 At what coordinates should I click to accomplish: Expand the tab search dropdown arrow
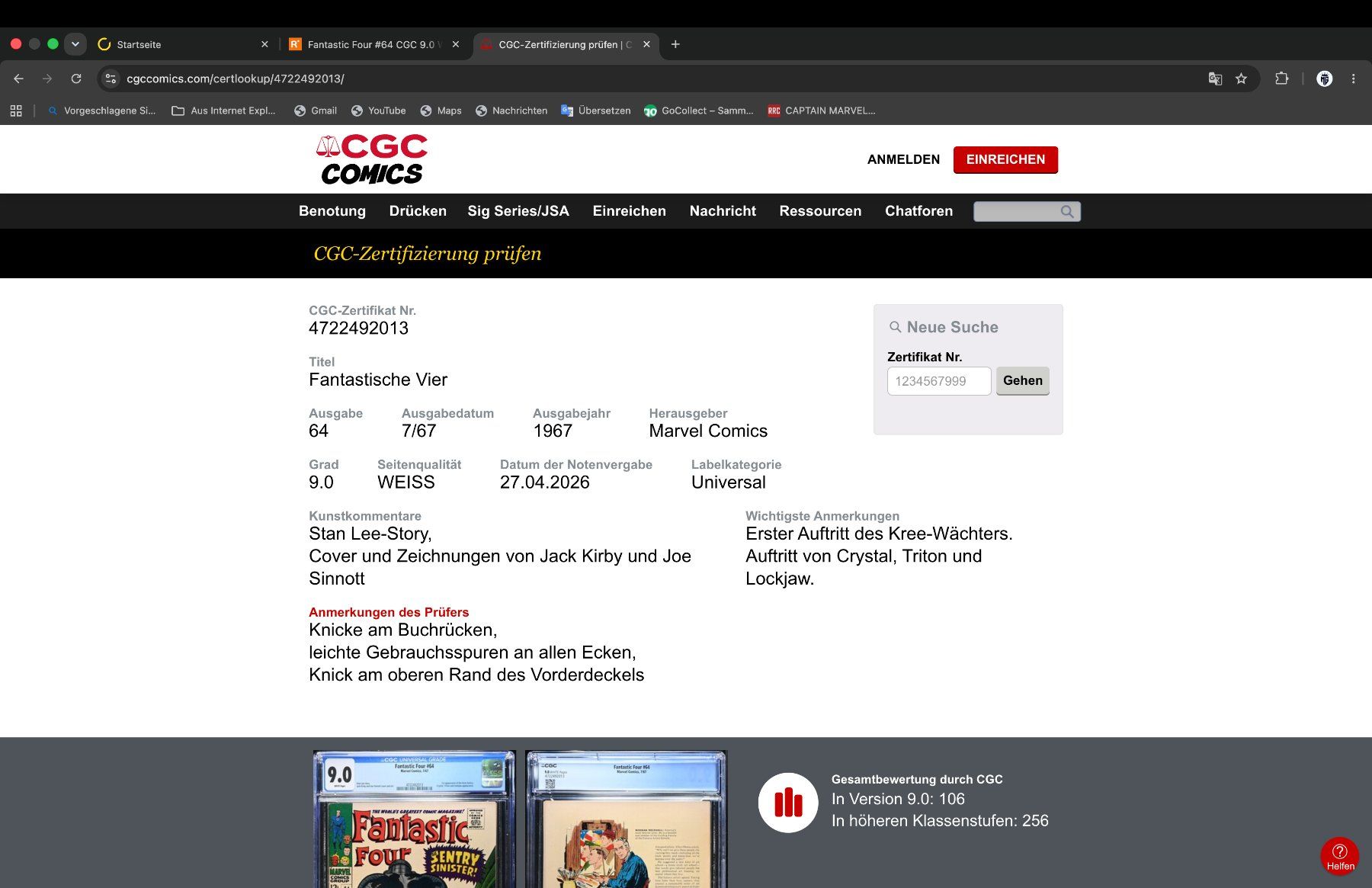[x=75, y=44]
